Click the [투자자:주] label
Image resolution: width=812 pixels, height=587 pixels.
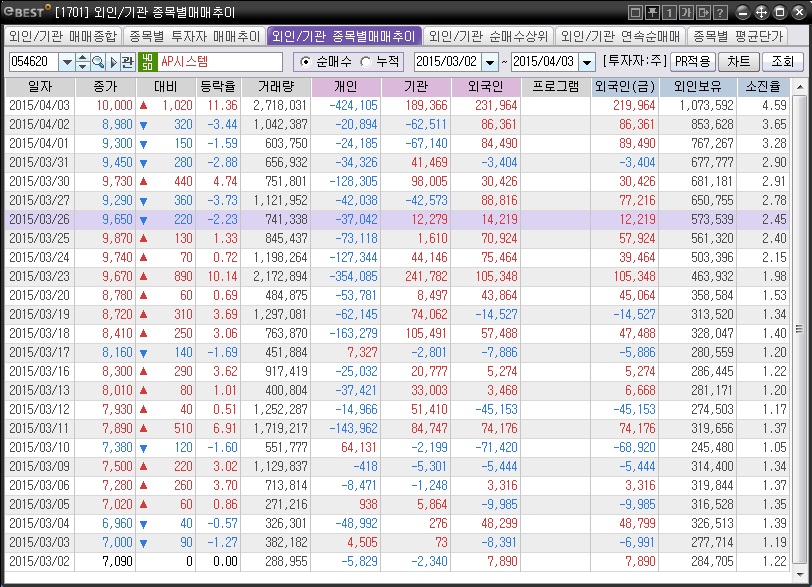tap(634, 61)
